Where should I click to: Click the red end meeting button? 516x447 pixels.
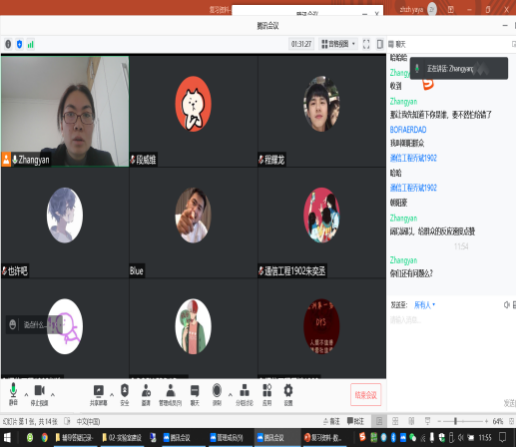coord(366,395)
